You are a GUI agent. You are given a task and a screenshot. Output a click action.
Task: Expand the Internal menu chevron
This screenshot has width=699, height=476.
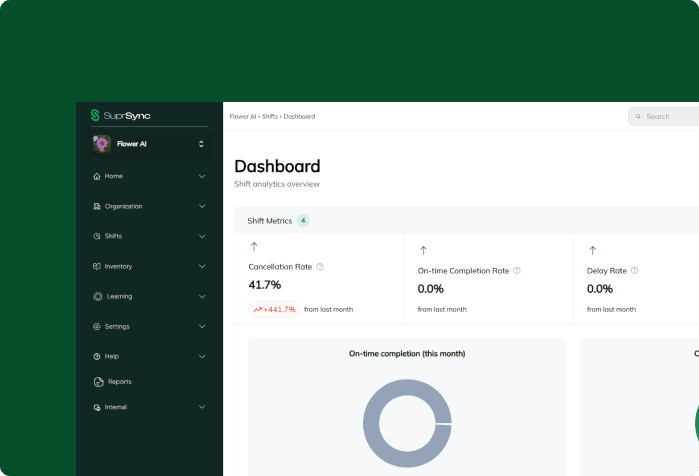pyautogui.click(x=202, y=407)
